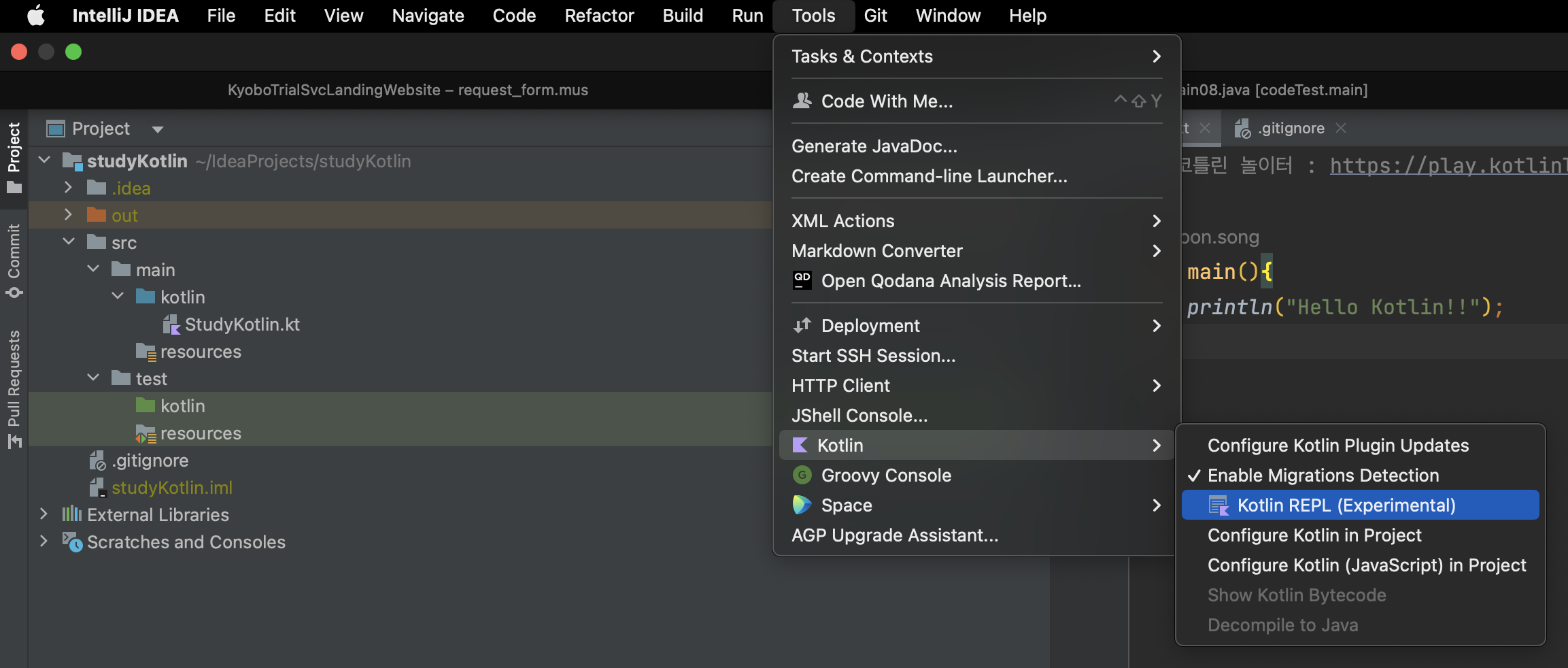This screenshot has height=668, width=1568.
Task: Select Configure Kotlin in Project
Action: click(1314, 535)
